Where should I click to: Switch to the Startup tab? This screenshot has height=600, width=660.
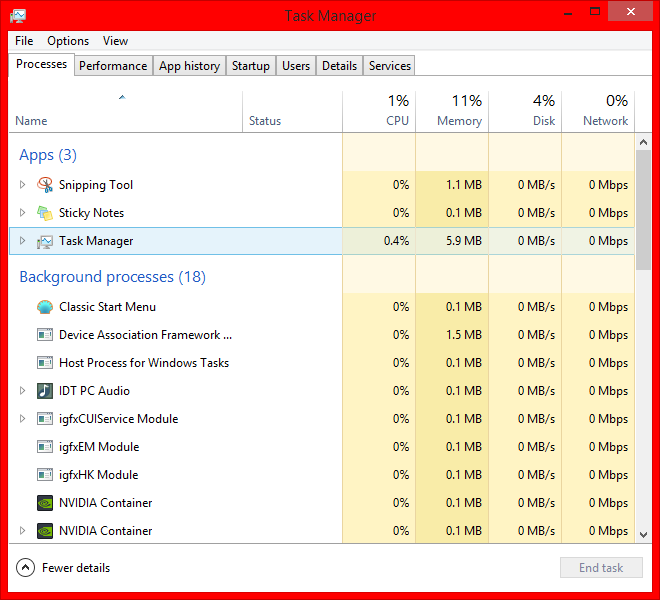tap(251, 66)
